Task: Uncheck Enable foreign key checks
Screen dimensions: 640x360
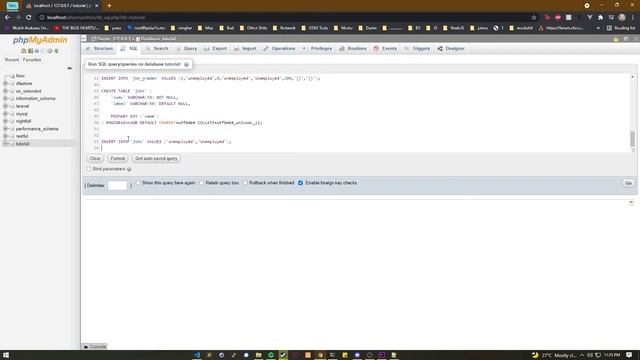Action: coord(301,183)
